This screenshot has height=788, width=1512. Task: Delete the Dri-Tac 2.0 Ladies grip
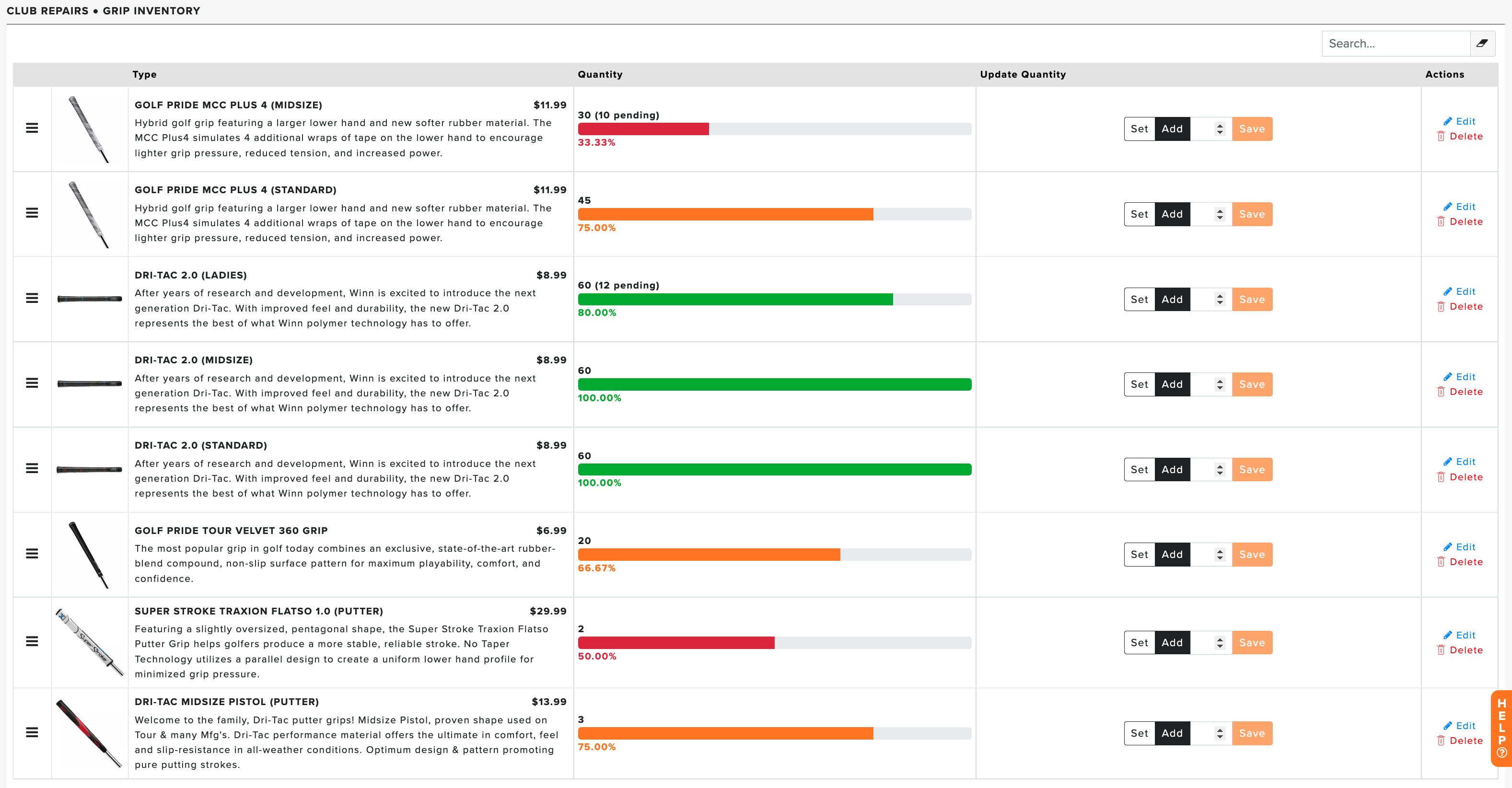click(1460, 306)
